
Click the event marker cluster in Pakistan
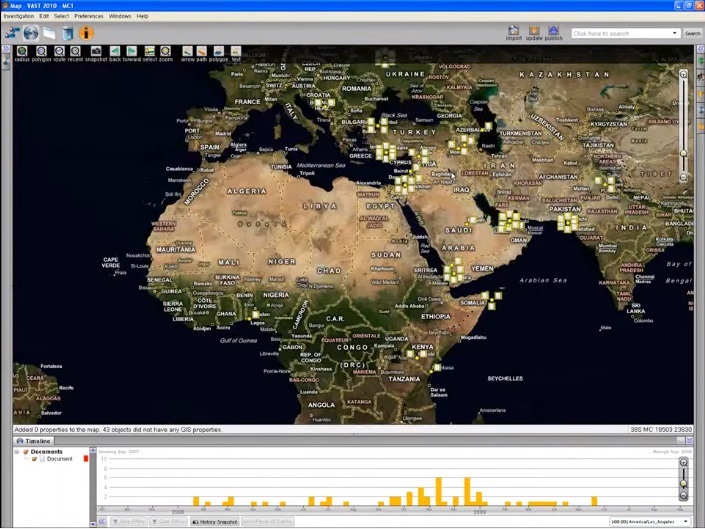pyautogui.click(x=567, y=222)
